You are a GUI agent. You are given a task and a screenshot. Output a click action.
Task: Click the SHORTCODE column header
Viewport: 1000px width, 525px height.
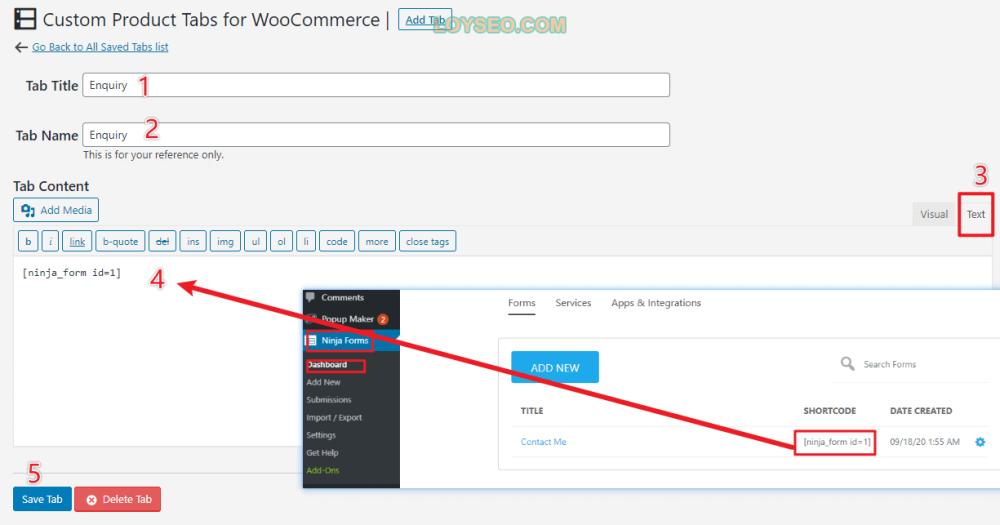(x=829, y=411)
